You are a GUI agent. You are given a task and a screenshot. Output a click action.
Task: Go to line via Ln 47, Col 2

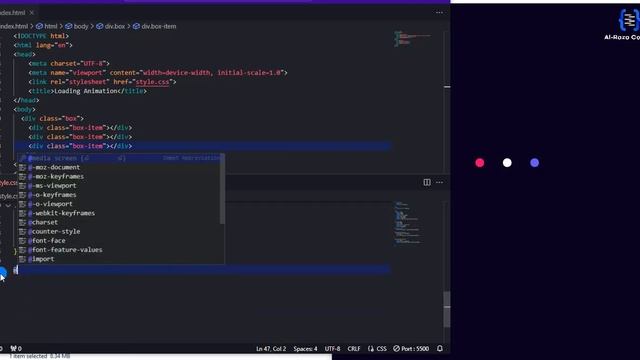point(271,349)
